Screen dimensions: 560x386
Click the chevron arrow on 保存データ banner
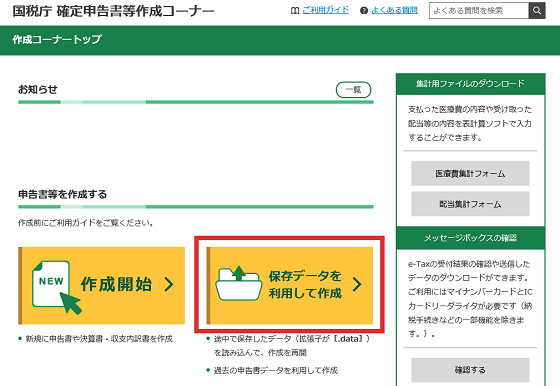357,284
